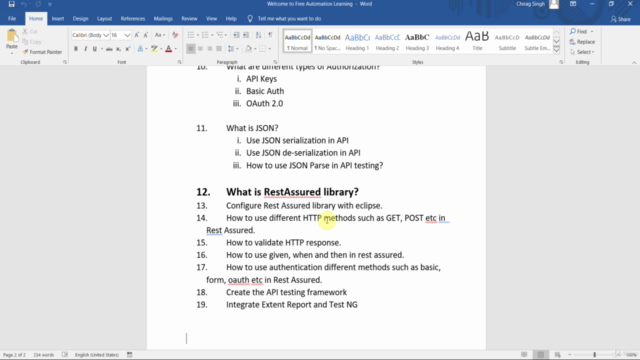Apply Superscript formatting
Screen dimensions: 640x360
128,49
